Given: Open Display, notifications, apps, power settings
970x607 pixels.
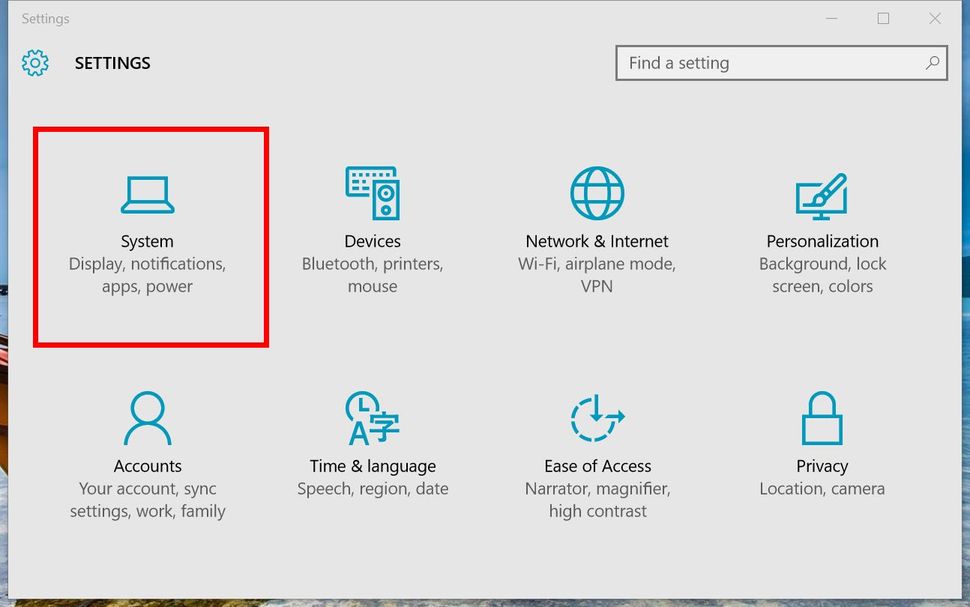Looking at the screenshot, I should [148, 275].
